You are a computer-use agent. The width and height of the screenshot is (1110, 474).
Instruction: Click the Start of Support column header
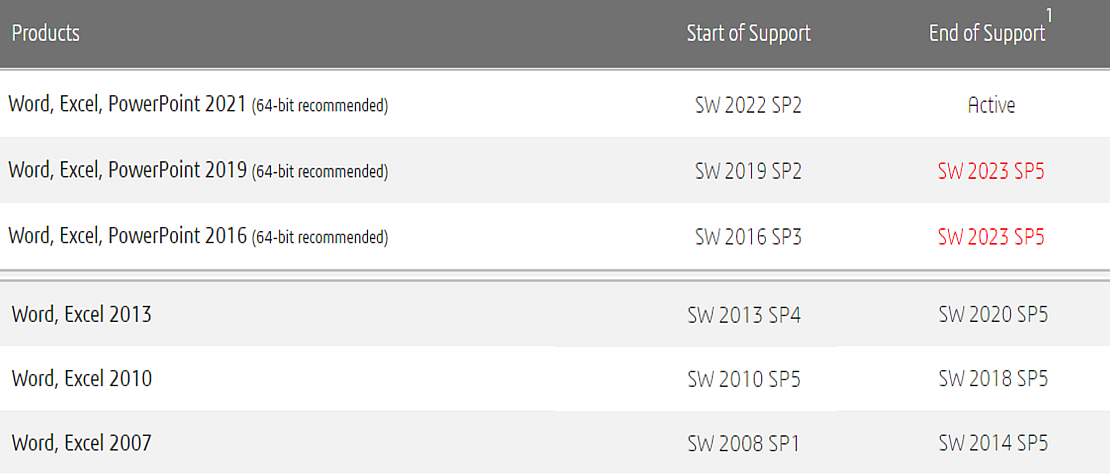pos(749,33)
